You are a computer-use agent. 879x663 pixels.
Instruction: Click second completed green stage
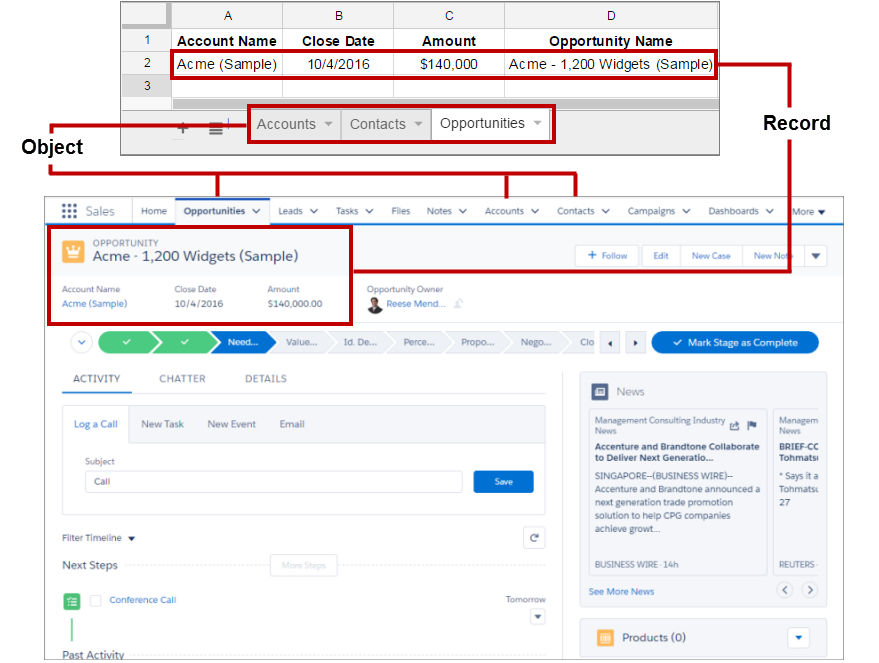tap(184, 342)
